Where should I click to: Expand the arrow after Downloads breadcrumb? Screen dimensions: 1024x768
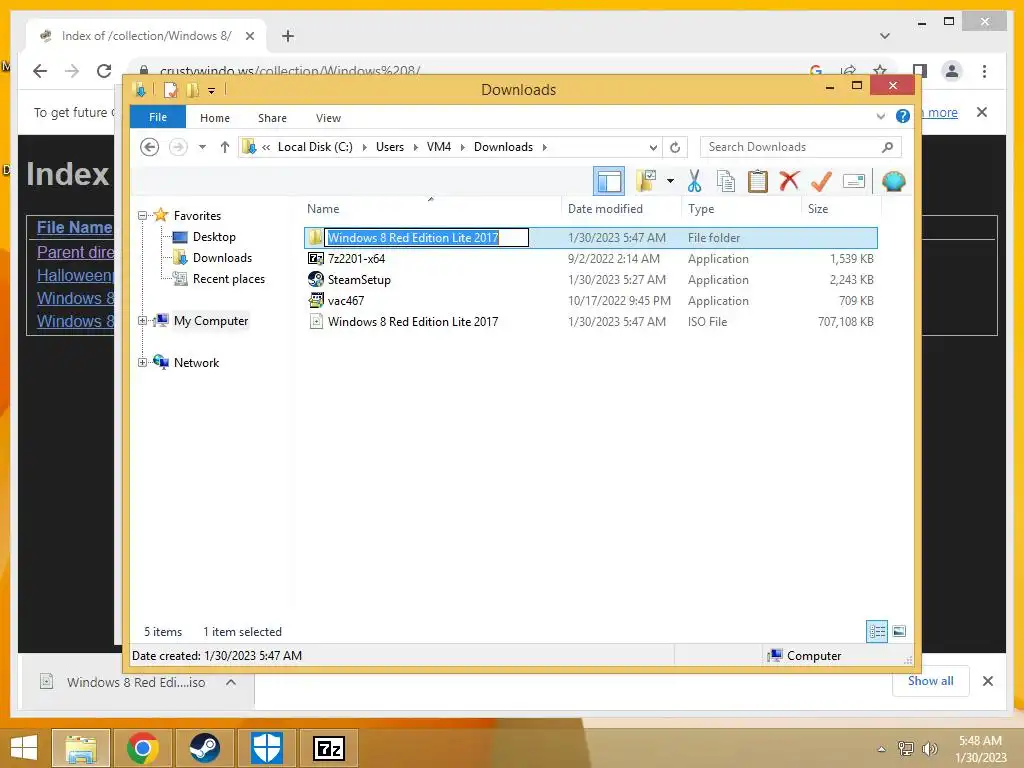coord(545,148)
